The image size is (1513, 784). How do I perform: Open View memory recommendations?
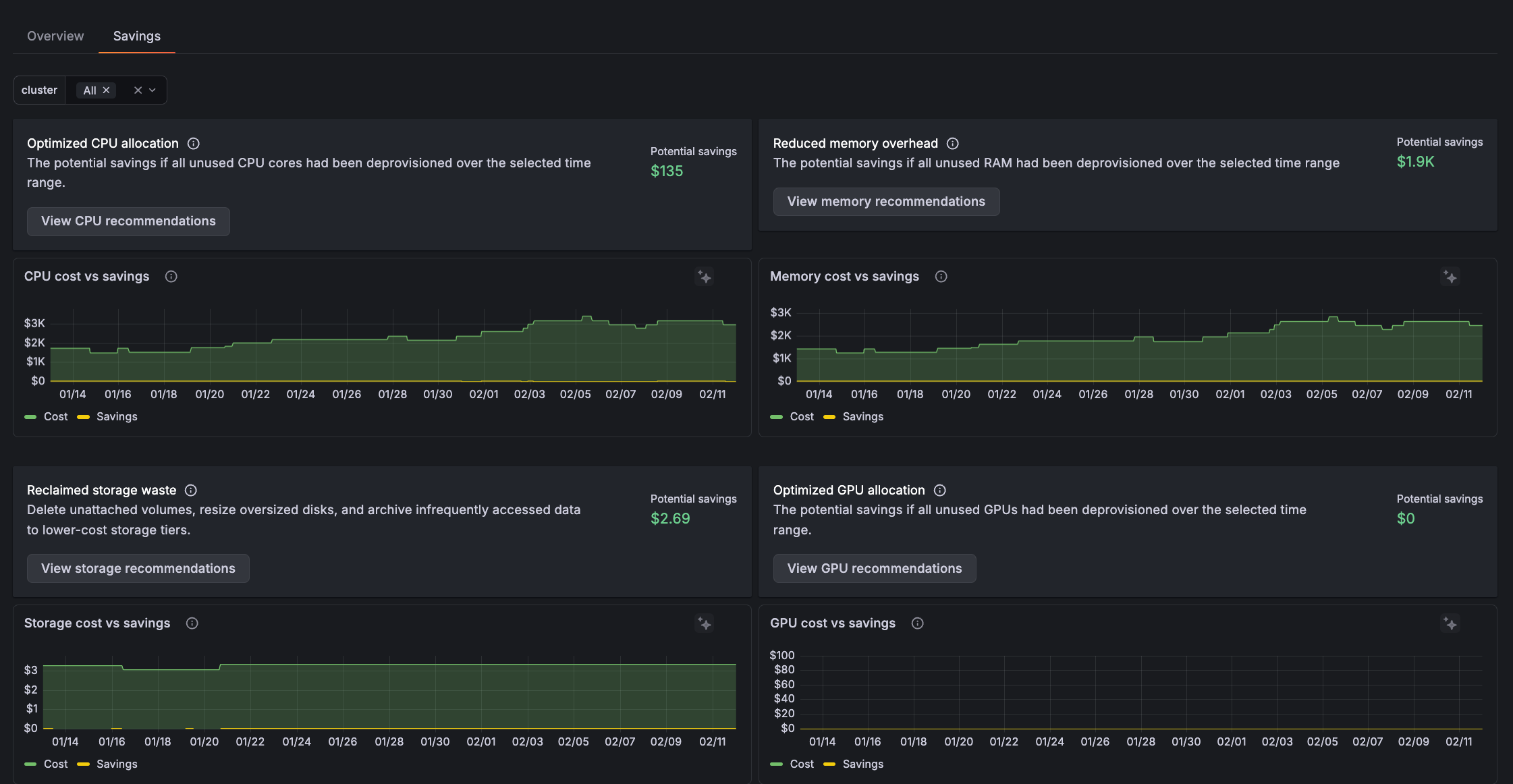point(885,202)
